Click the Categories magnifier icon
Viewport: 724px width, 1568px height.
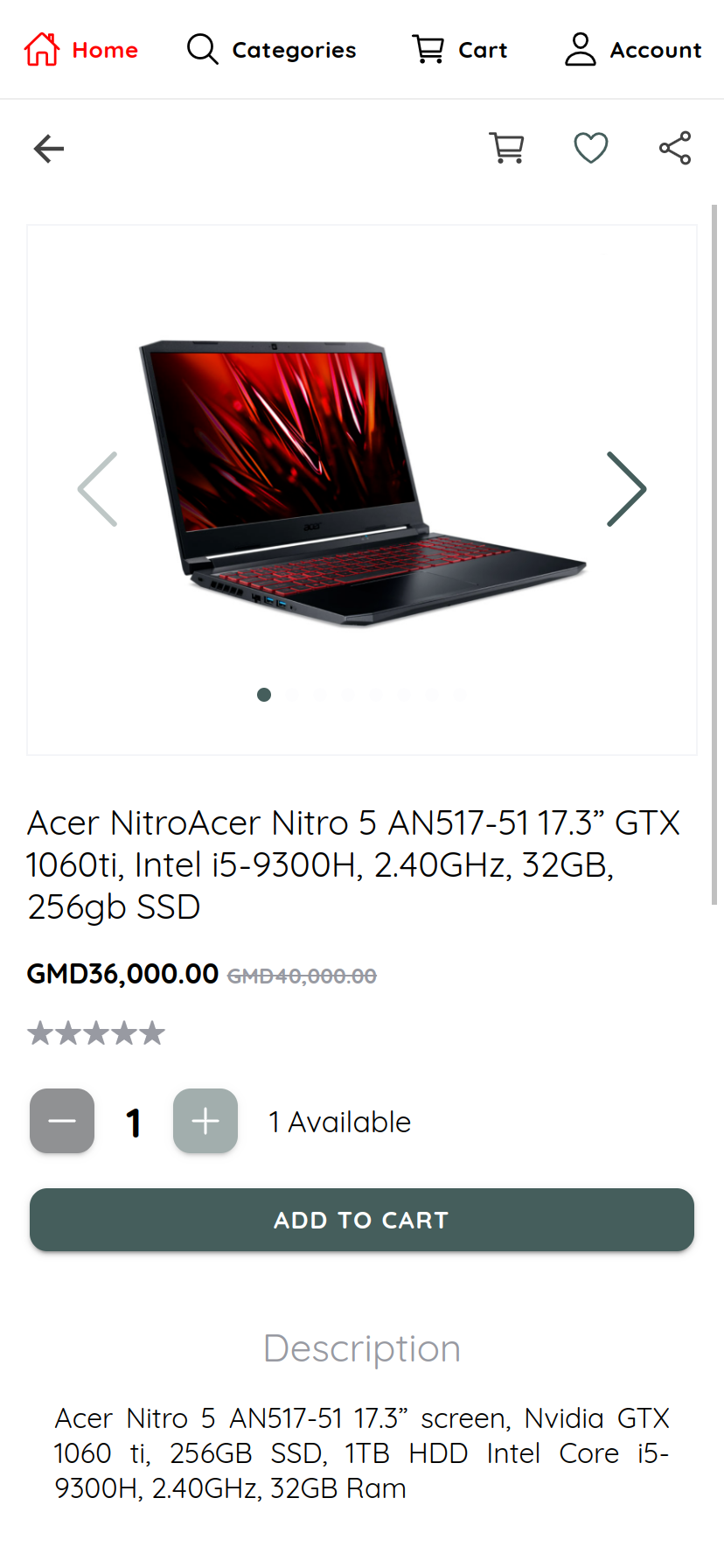[x=203, y=50]
